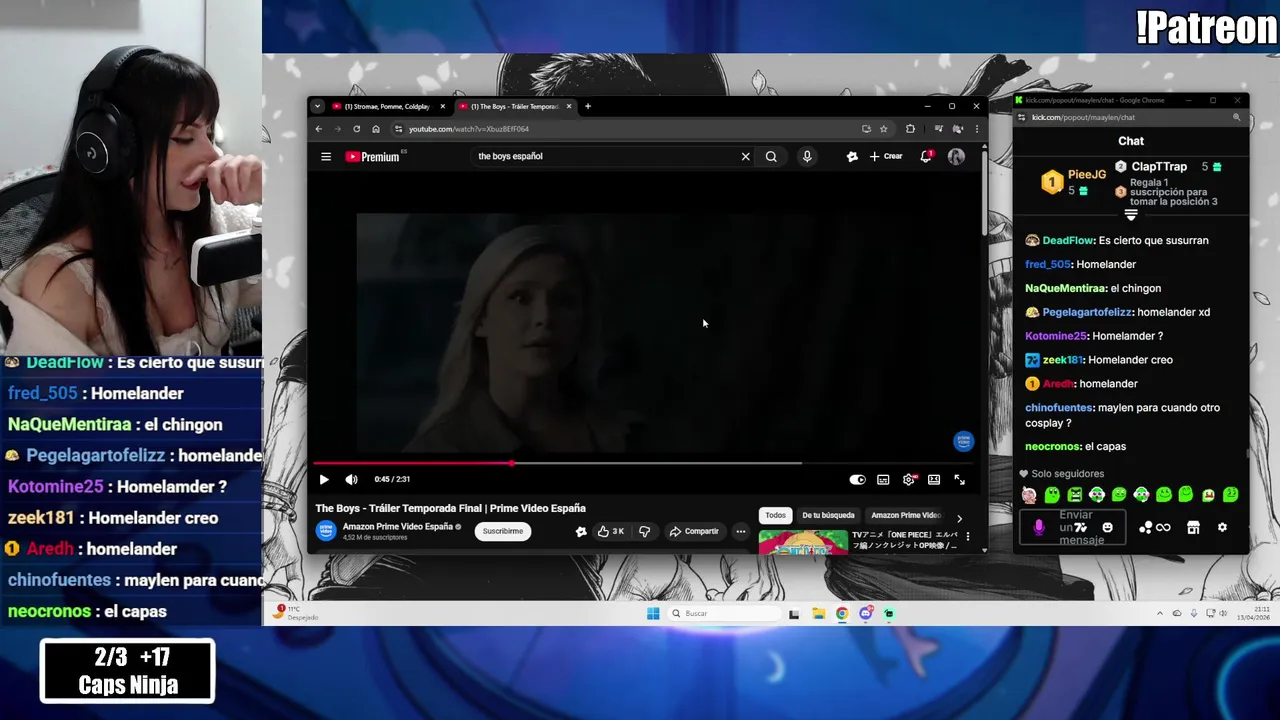Open a new Chrome tab
Viewport: 1280px width, 720px height.
pyautogui.click(x=588, y=106)
